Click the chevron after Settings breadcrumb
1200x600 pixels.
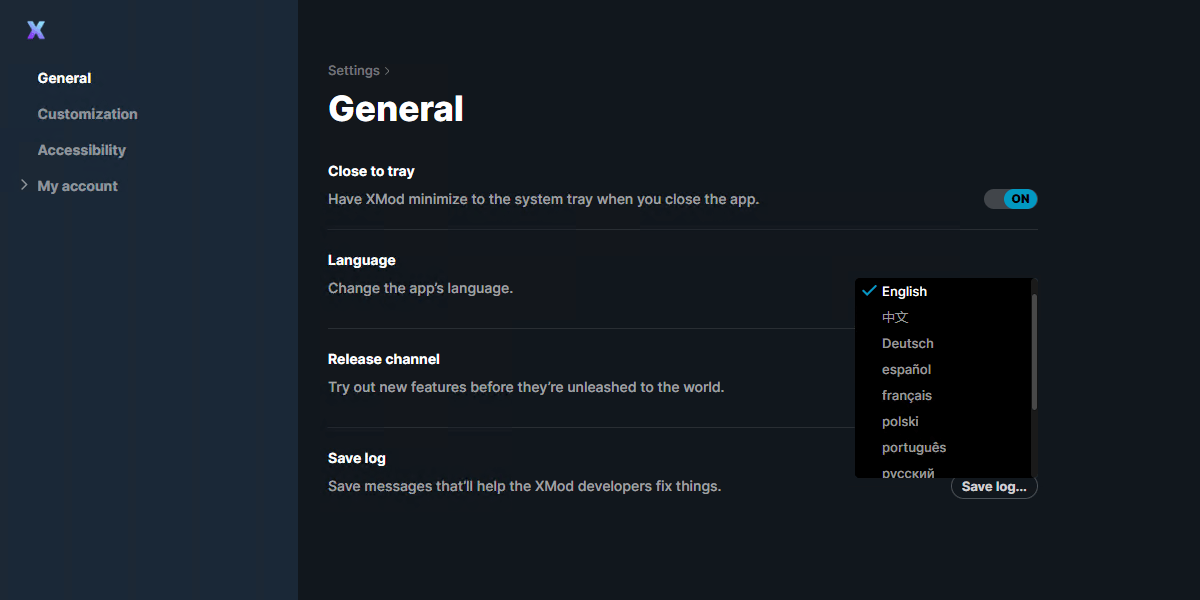point(388,71)
